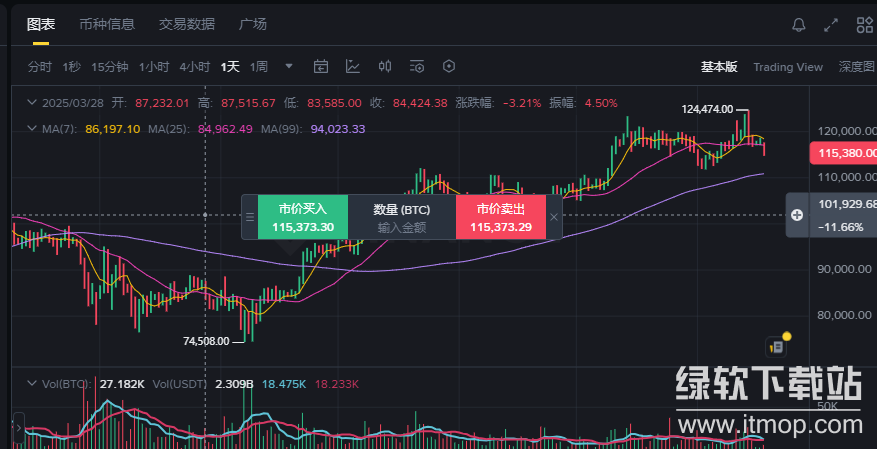Open the line chart indicators icon

click(x=353, y=67)
